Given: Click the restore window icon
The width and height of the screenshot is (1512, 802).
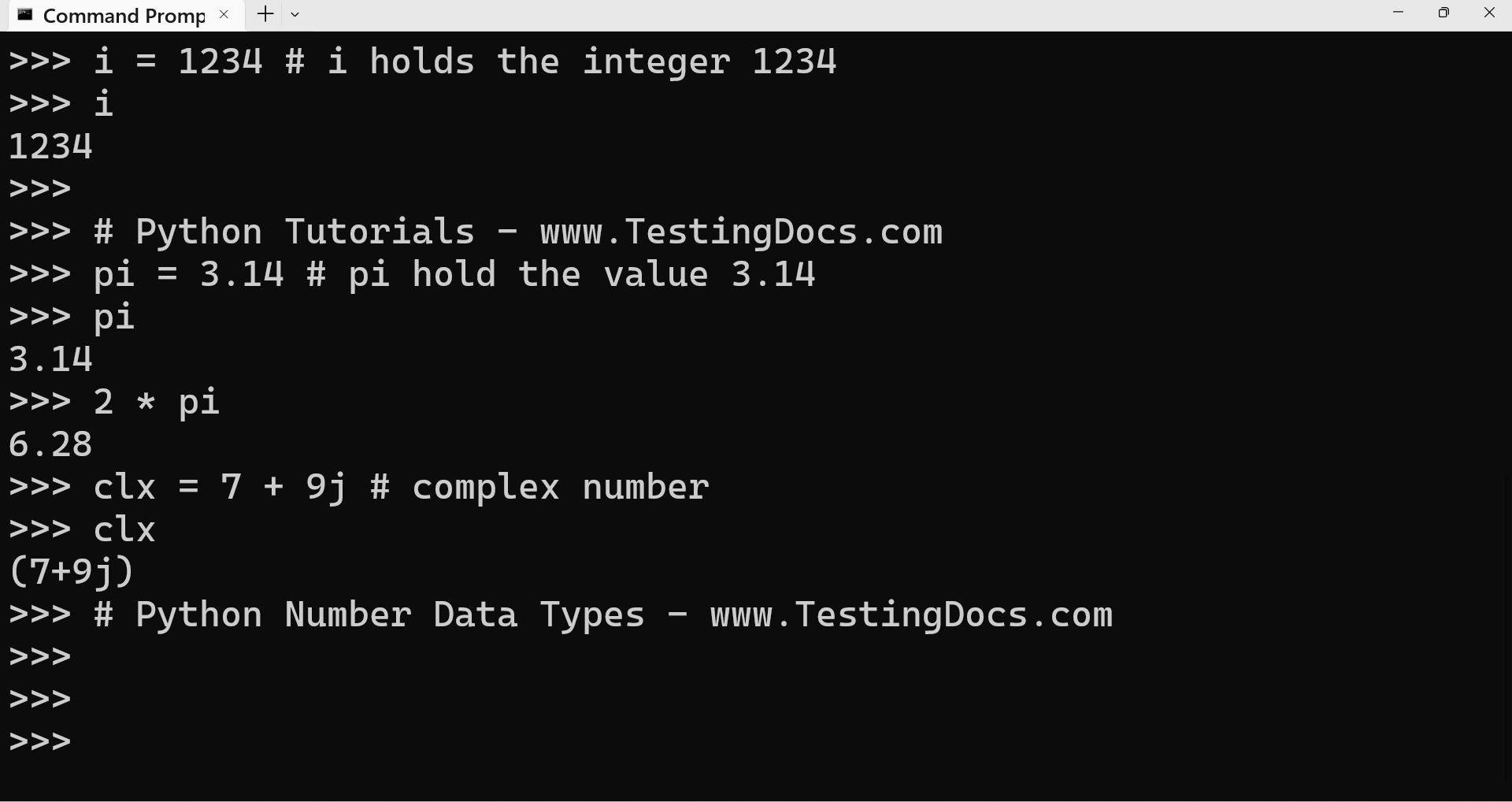Looking at the screenshot, I should coord(1444,13).
